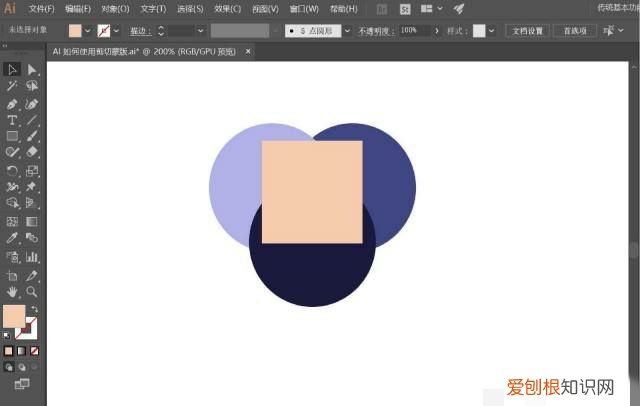Select the Puppet Warp pin tool

(x=32, y=187)
